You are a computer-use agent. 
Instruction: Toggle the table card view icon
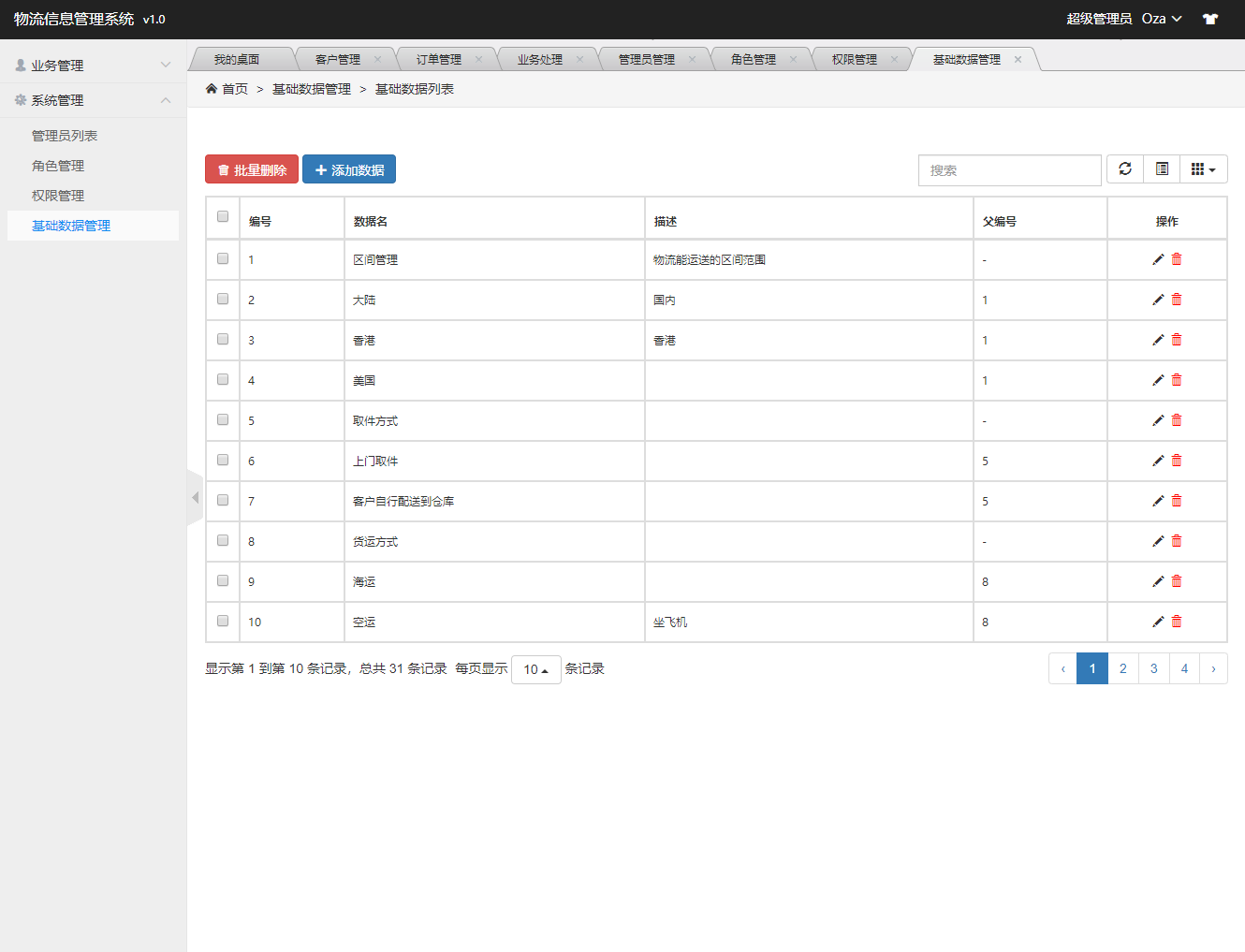pos(1162,169)
